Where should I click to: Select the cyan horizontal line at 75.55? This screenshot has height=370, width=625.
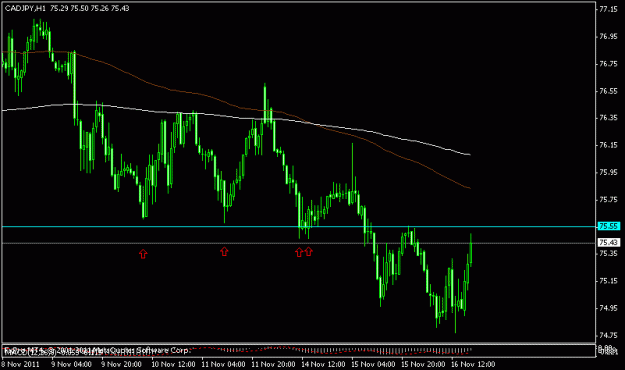(x=299, y=226)
